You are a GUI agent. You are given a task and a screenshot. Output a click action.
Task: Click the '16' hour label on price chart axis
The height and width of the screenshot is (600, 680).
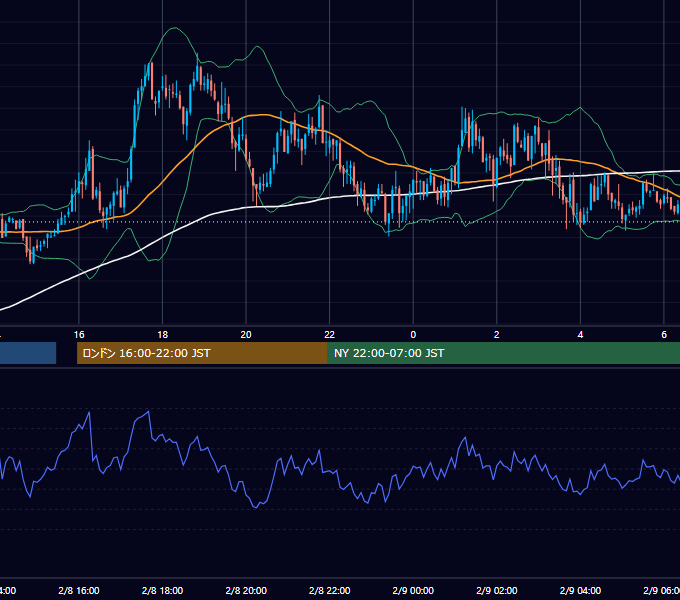[x=79, y=335]
